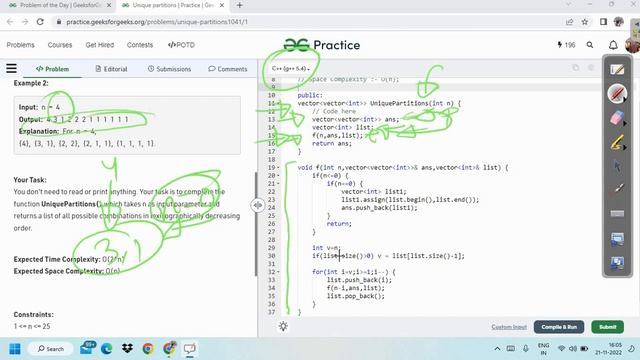The width and height of the screenshot is (640, 360).
Task: Click the bottom monitor icon in annotation toolbar
Action: (x=617, y=262)
